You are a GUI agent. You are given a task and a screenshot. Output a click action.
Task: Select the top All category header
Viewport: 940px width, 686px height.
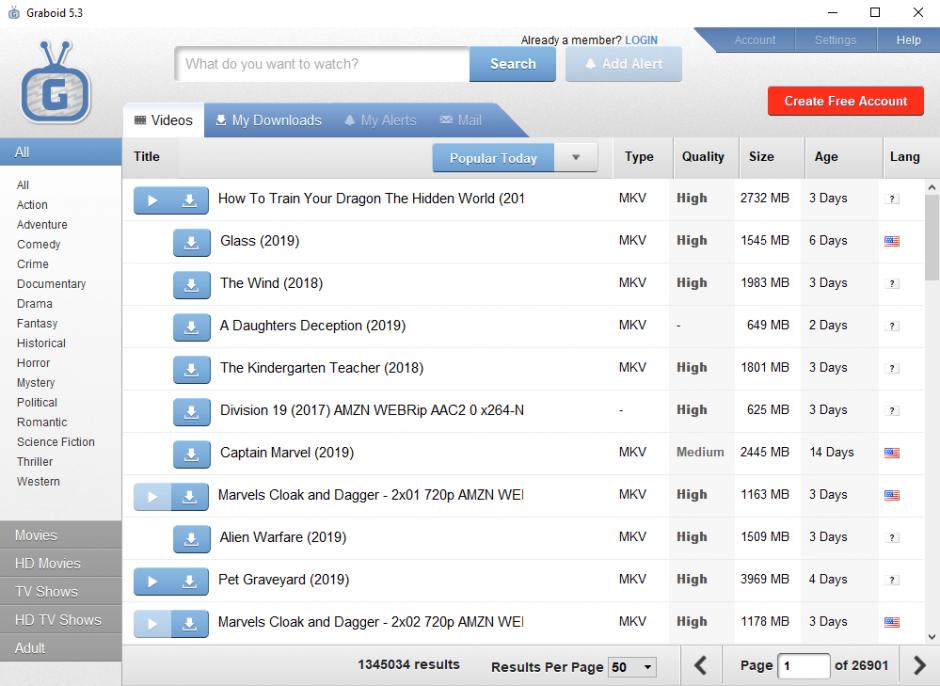(61, 152)
